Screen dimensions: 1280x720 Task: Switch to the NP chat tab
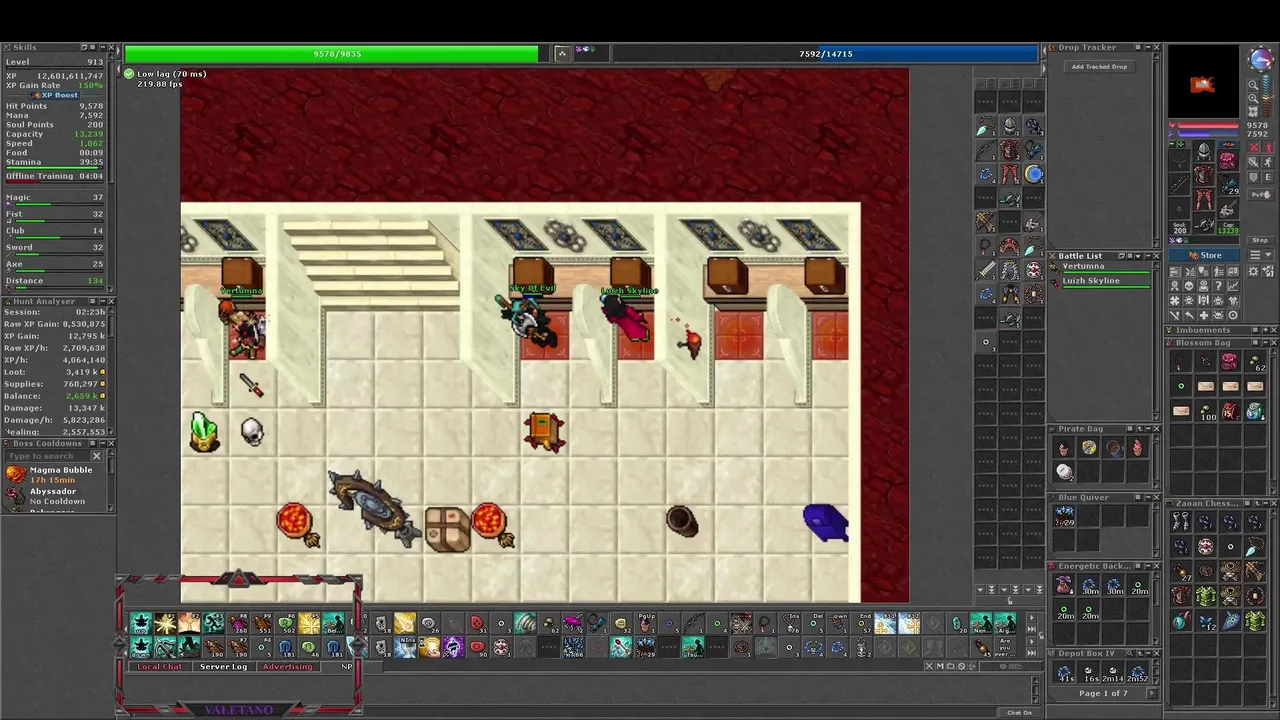point(348,666)
